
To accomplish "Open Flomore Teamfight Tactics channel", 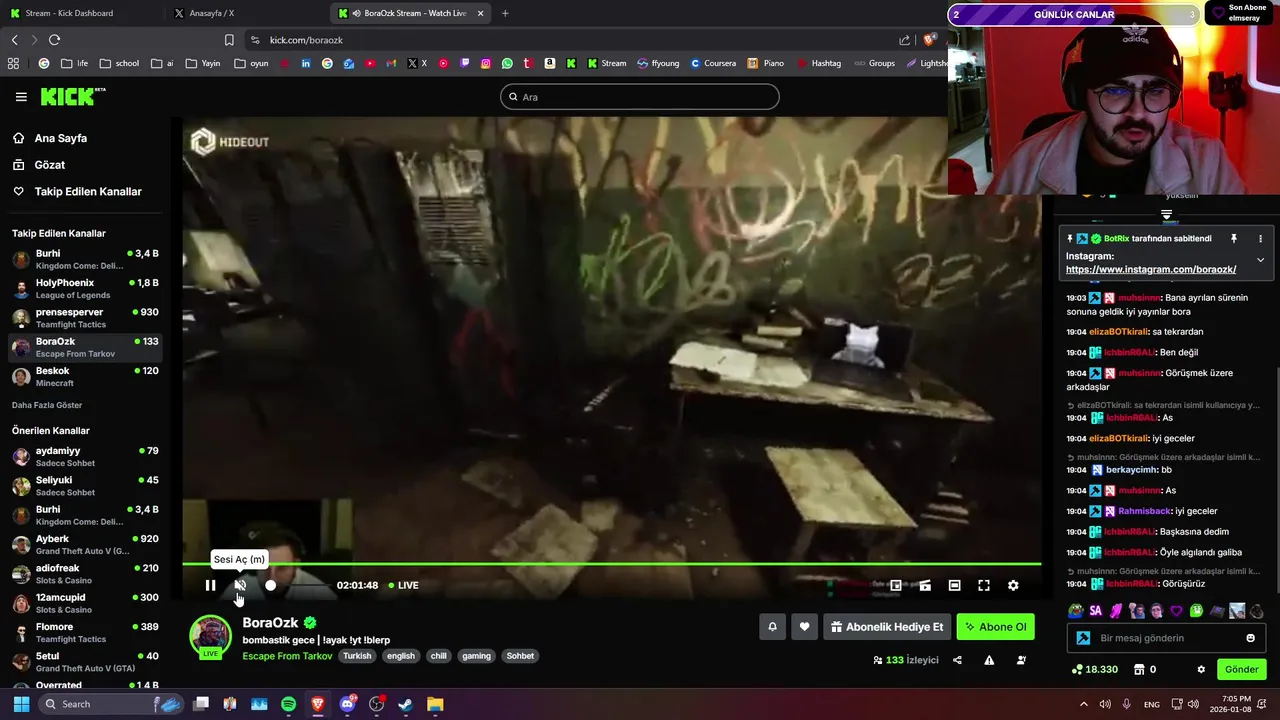I will coord(85,633).
